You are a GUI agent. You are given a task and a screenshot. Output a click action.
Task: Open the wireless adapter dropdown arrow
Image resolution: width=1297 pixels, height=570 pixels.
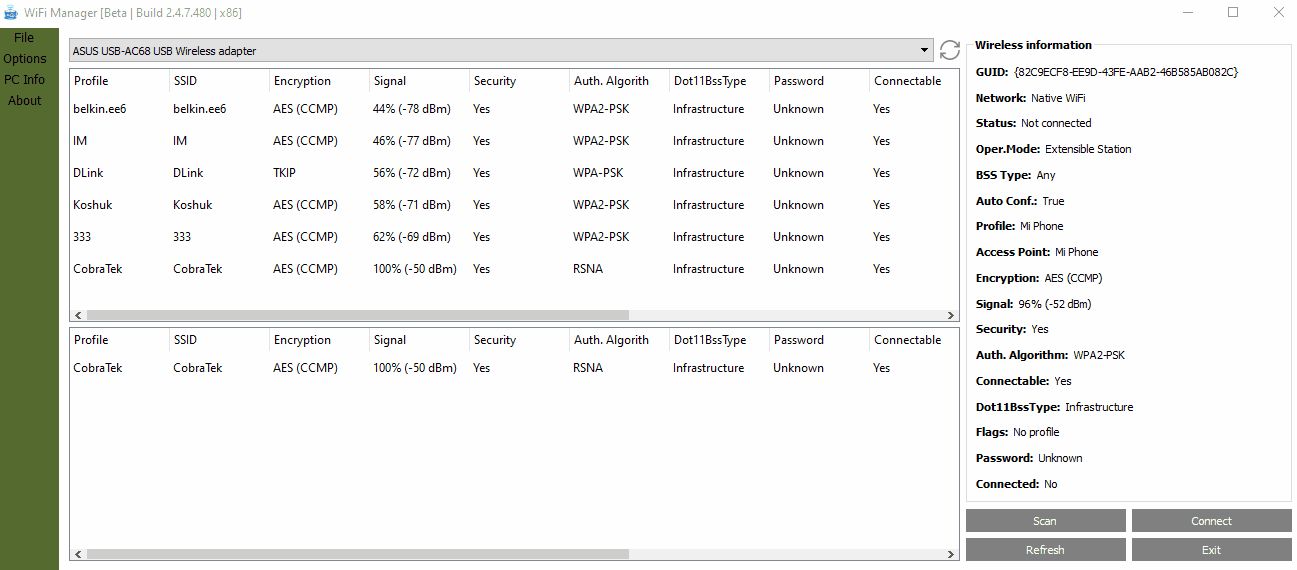(x=925, y=50)
